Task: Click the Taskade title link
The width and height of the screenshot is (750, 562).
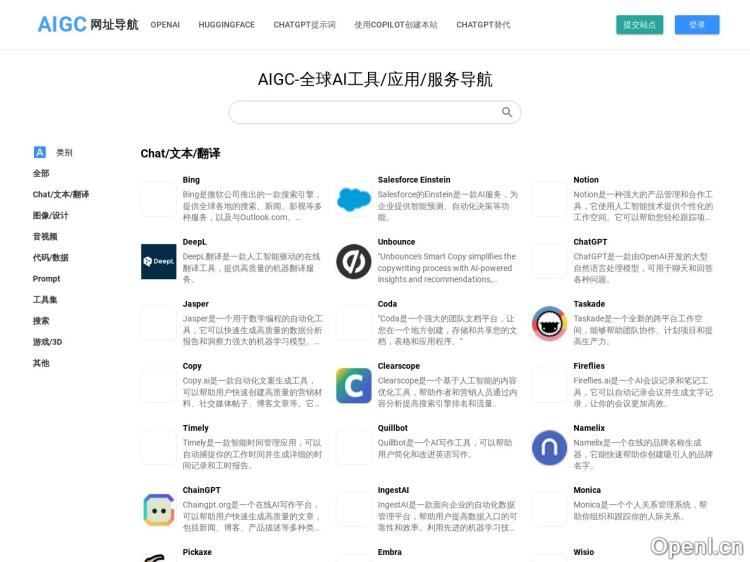Action: pos(589,304)
